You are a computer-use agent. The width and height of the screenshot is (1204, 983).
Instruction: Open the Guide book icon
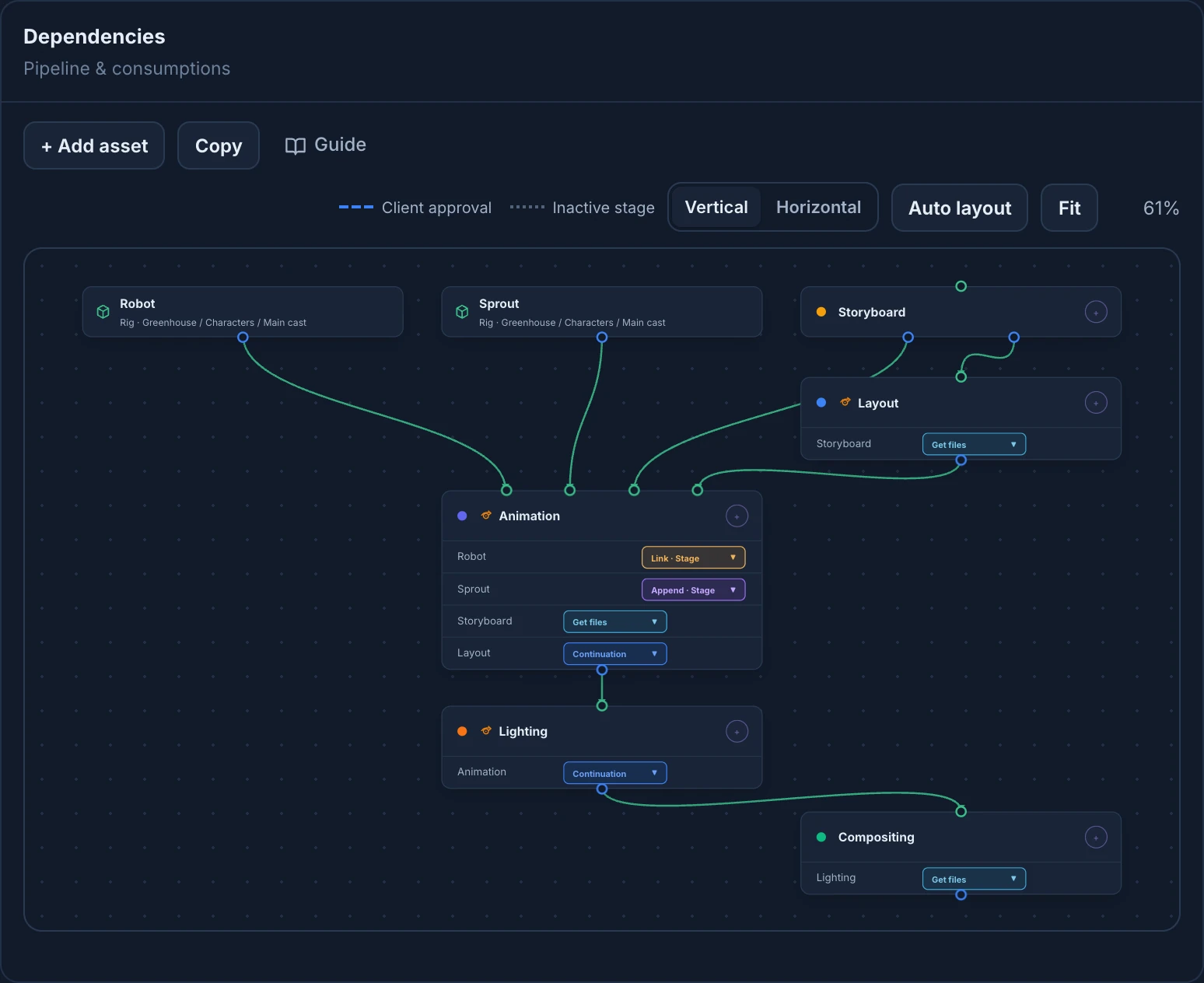296,145
